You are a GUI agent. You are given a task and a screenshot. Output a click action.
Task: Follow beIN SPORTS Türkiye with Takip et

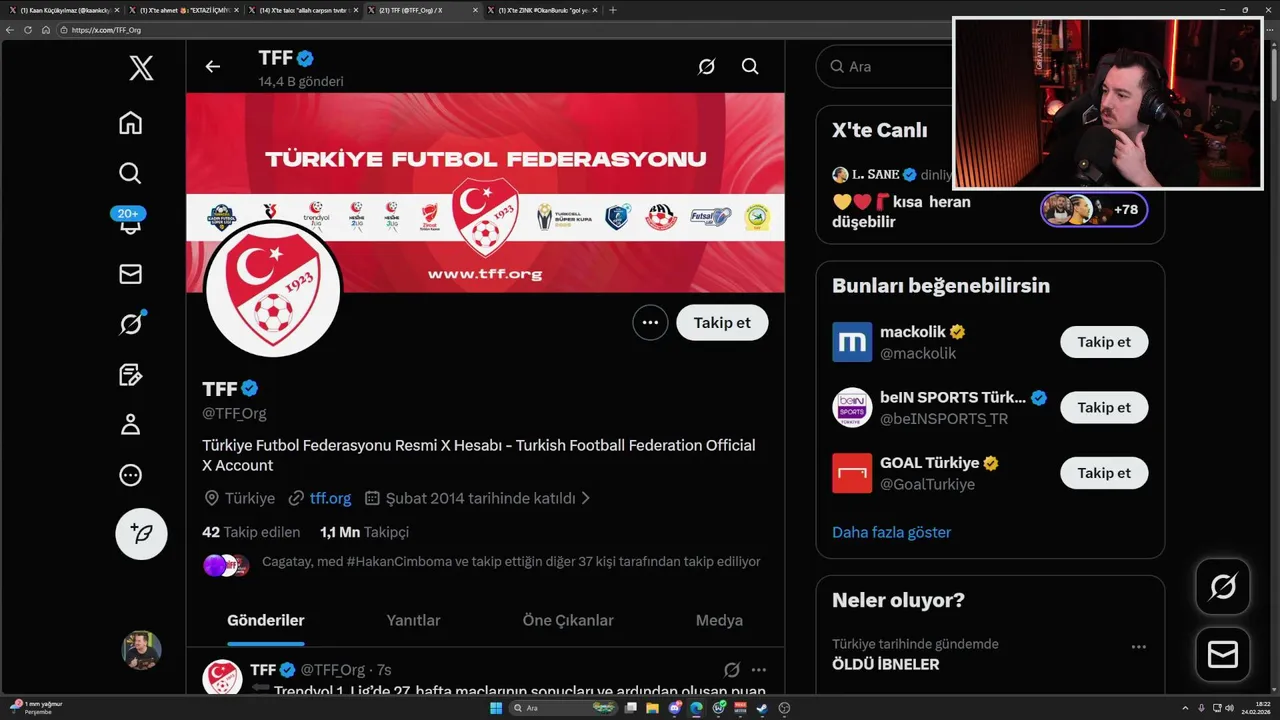click(1104, 408)
